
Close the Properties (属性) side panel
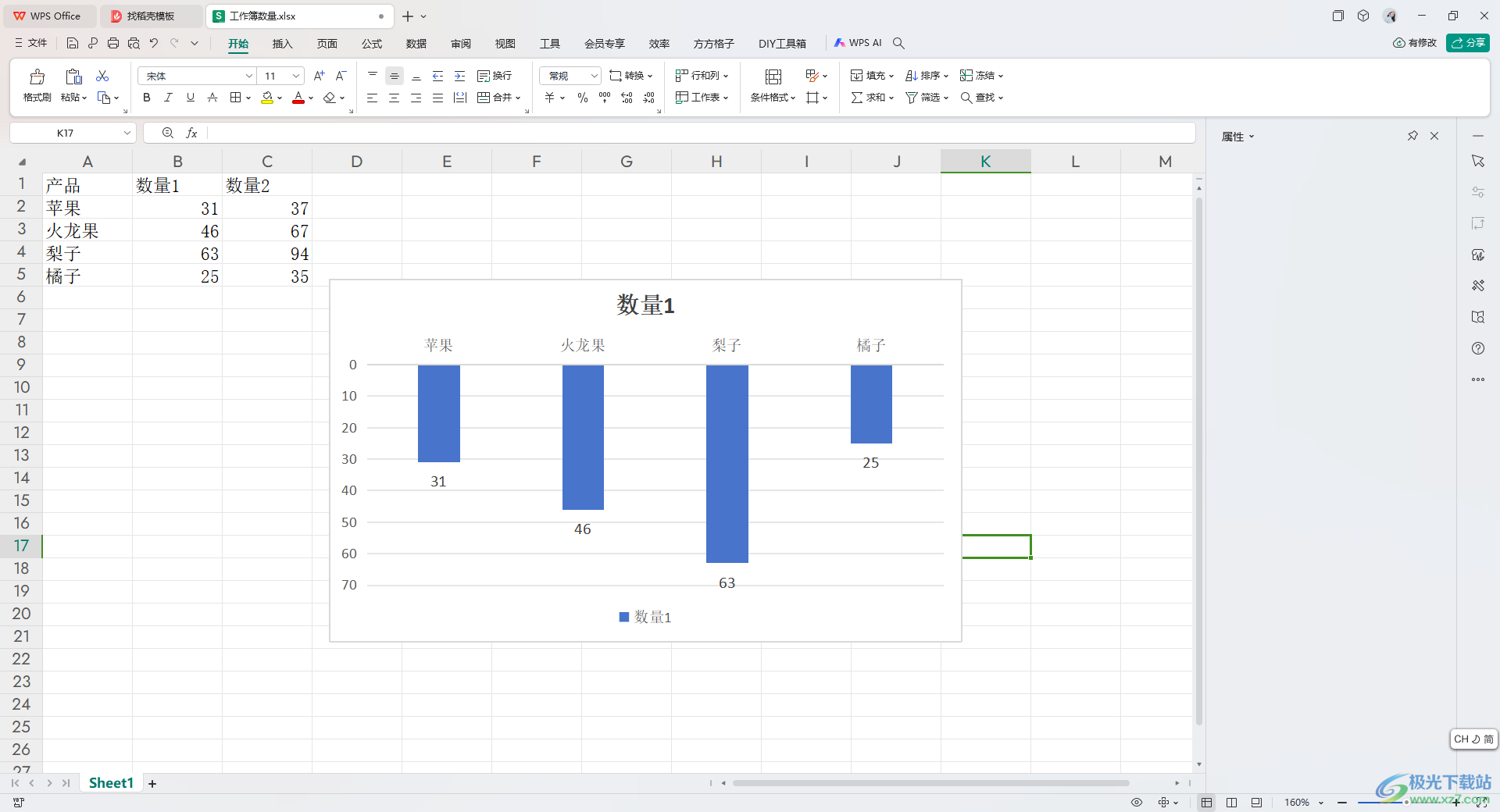point(1434,136)
